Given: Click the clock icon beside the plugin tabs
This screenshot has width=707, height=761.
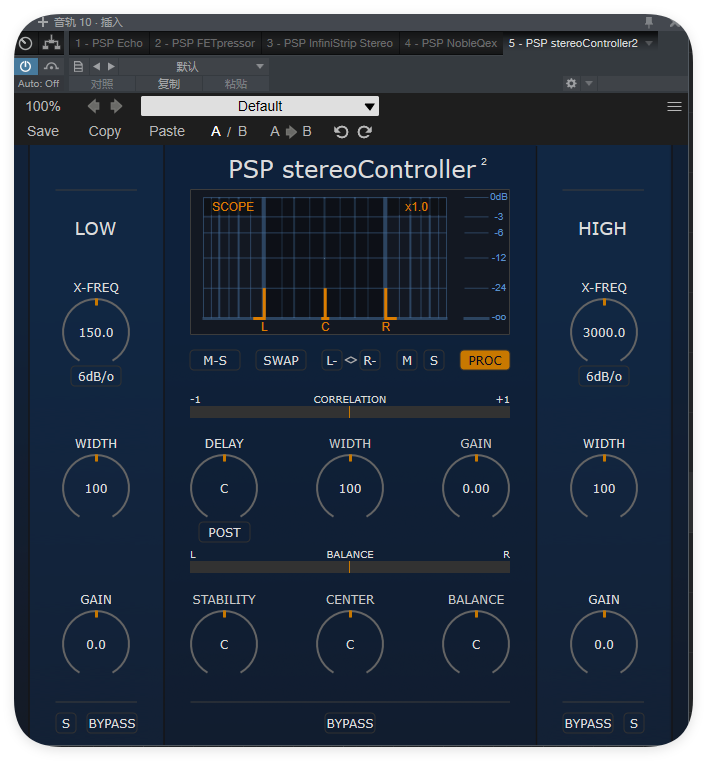Looking at the screenshot, I should pos(26,44).
